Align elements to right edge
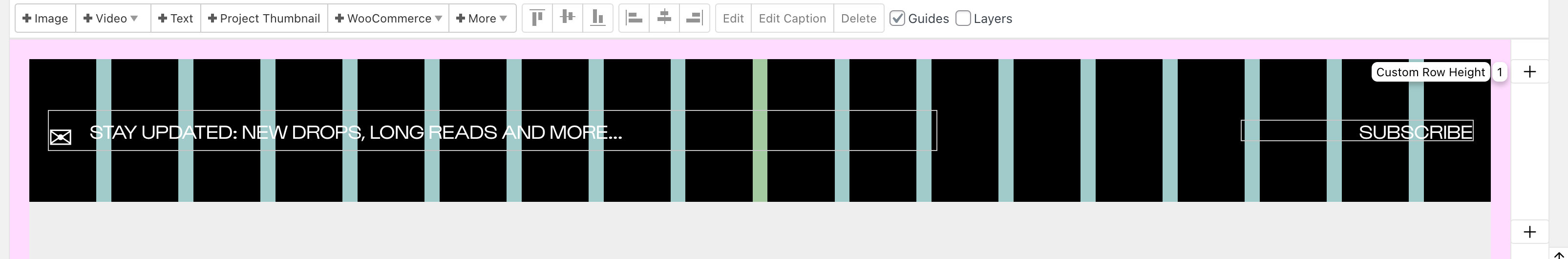 pyautogui.click(x=694, y=18)
